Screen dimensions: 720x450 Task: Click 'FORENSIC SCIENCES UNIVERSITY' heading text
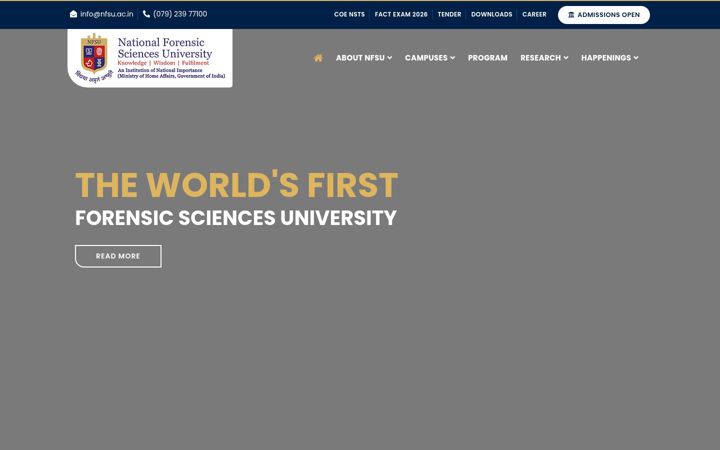(236, 218)
